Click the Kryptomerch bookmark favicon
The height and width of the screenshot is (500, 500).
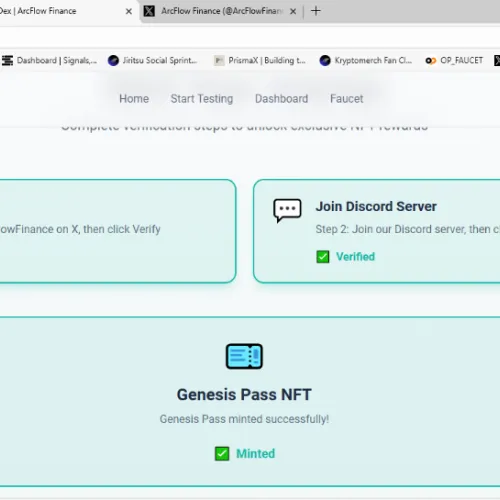click(x=325, y=61)
